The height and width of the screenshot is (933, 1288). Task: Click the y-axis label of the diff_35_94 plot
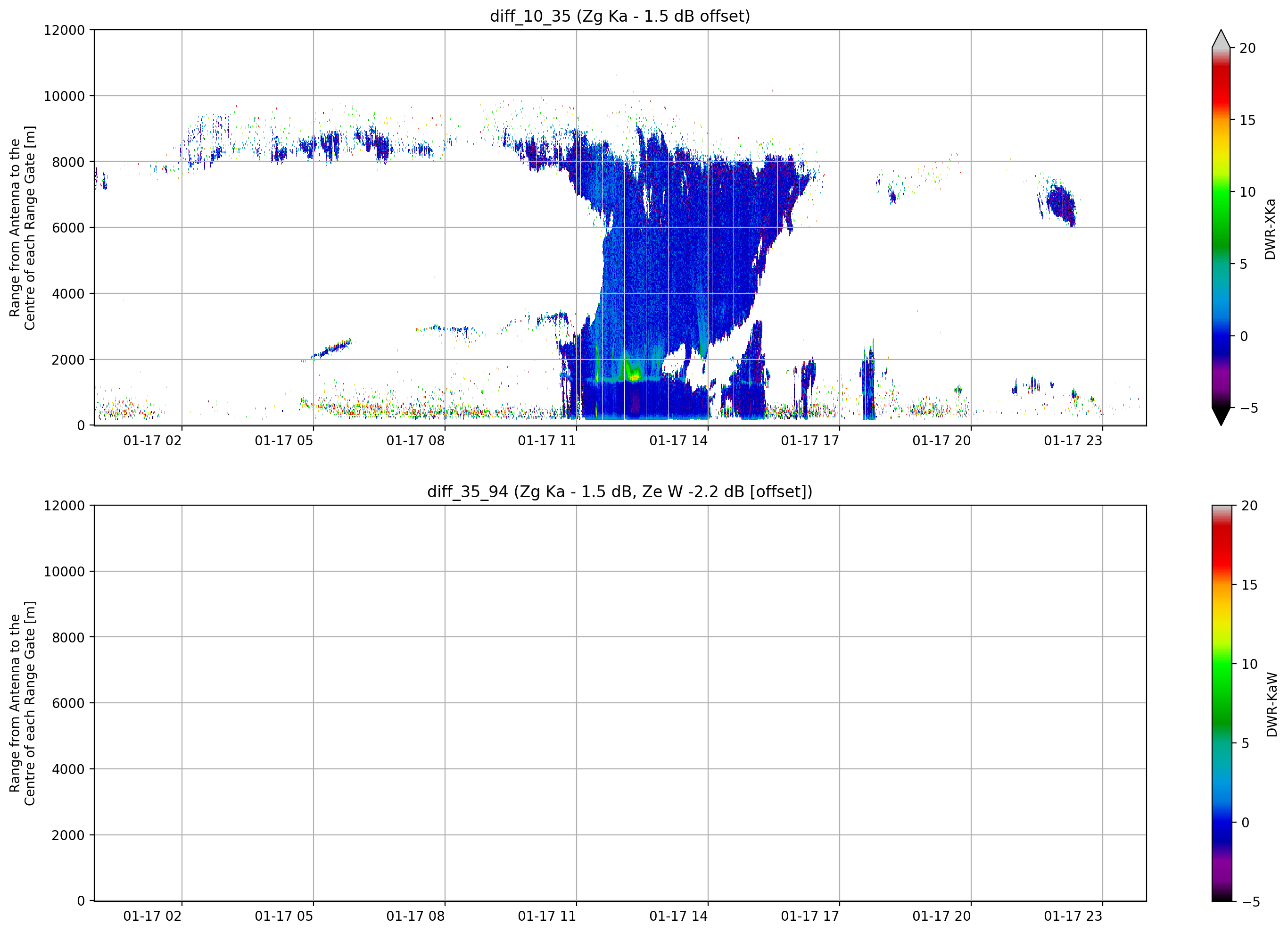[22, 703]
